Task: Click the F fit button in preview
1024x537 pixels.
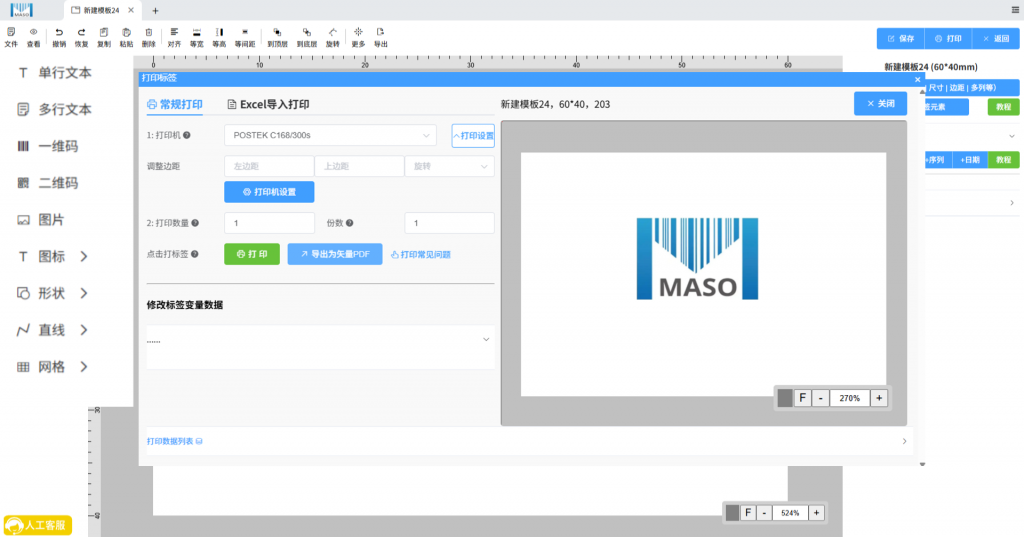Action: 803,398
